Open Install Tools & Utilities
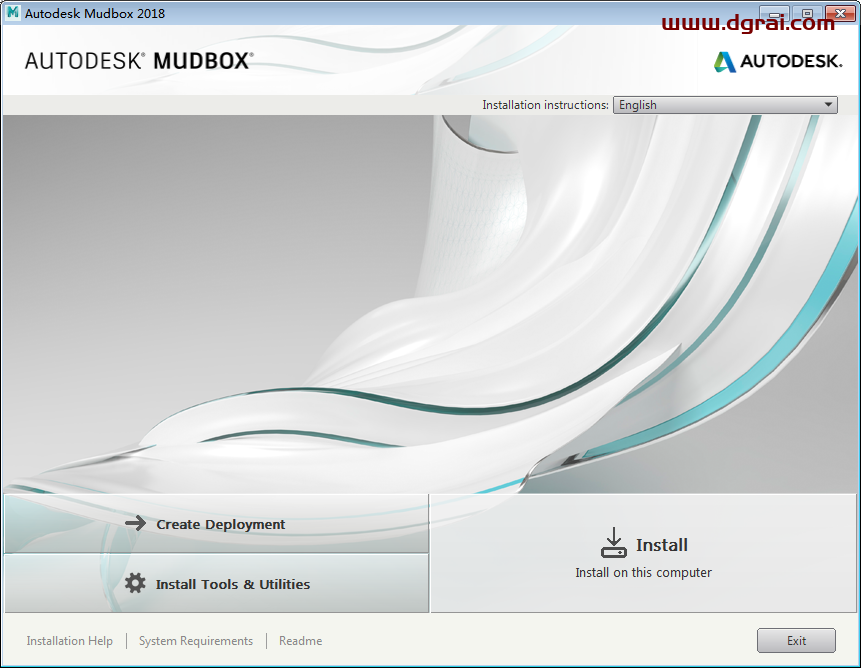Screen dimensions: 861x668 coord(216,583)
